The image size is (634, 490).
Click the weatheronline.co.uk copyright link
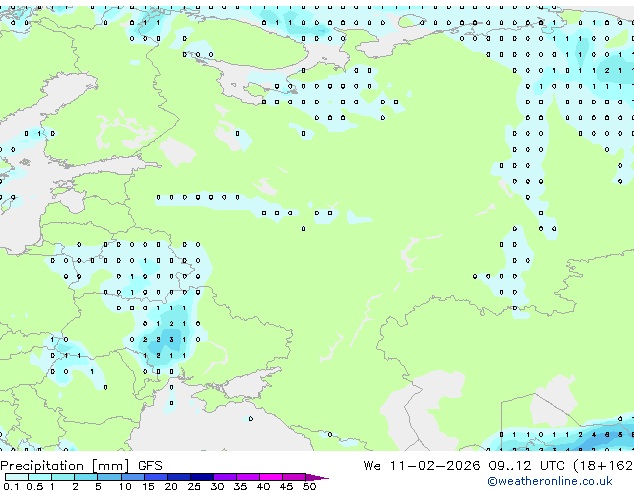pos(550,481)
